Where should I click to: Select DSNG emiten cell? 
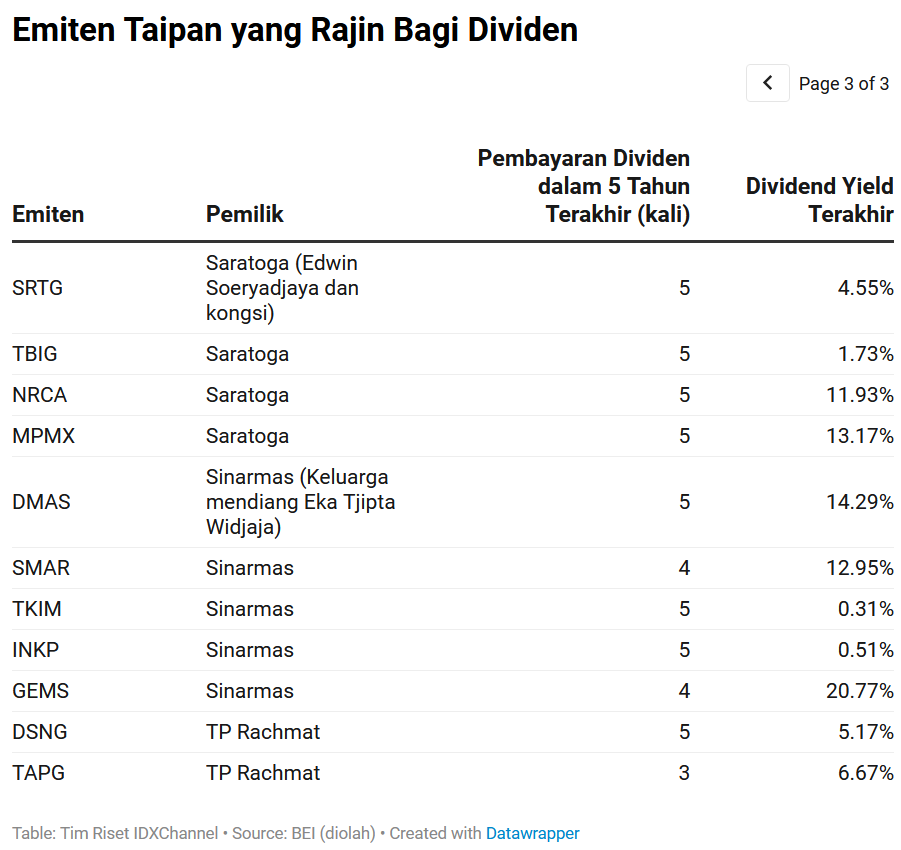pos(40,732)
